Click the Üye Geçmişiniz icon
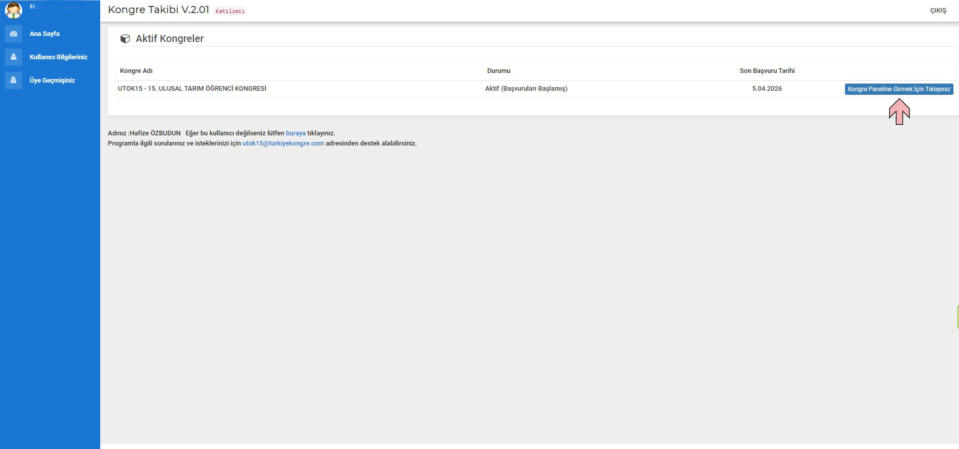The height and width of the screenshot is (449, 959). pyautogui.click(x=14, y=80)
